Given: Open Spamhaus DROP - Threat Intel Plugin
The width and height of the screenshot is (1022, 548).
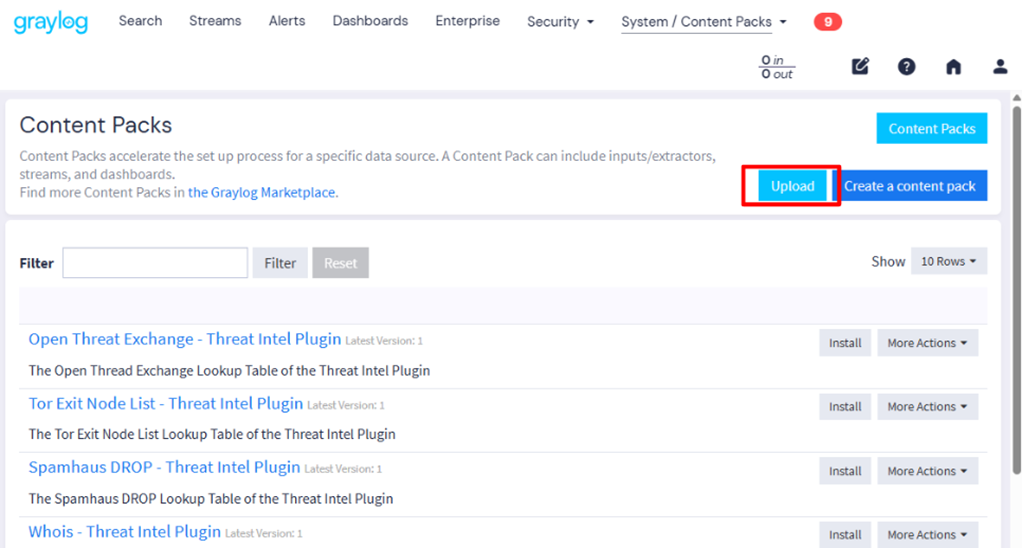Looking at the screenshot, I should [164, 467].
